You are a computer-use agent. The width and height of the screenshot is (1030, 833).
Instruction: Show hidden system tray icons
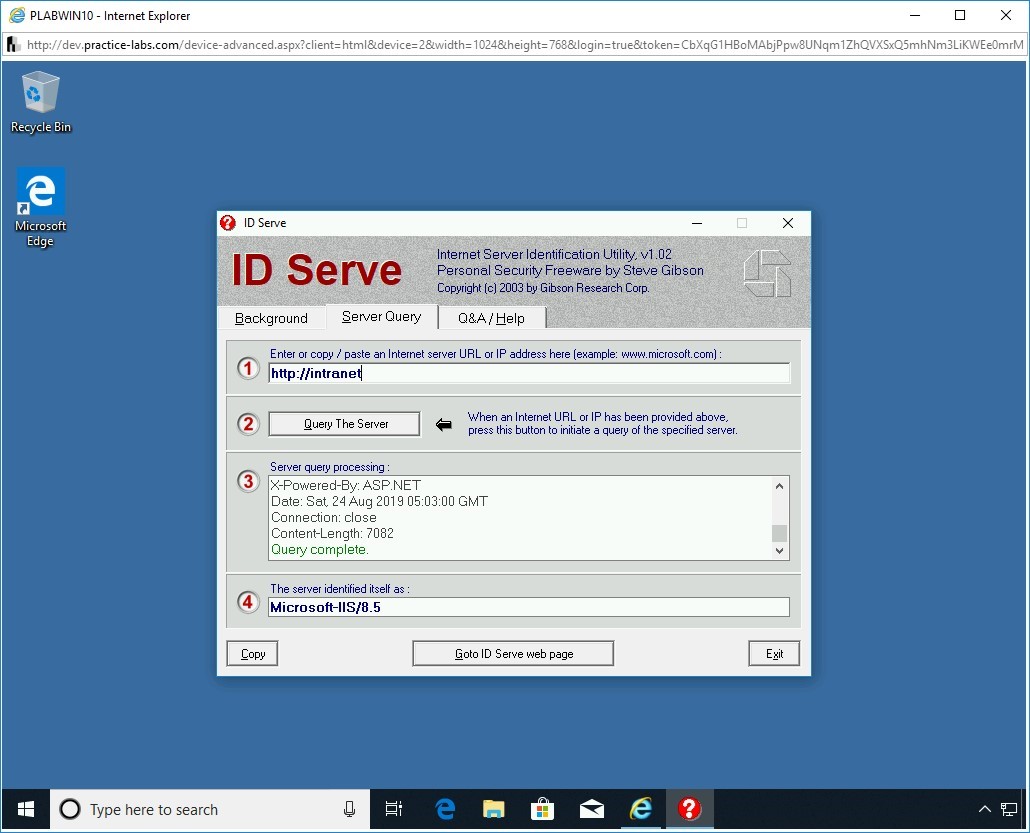(x=984, y=809)
